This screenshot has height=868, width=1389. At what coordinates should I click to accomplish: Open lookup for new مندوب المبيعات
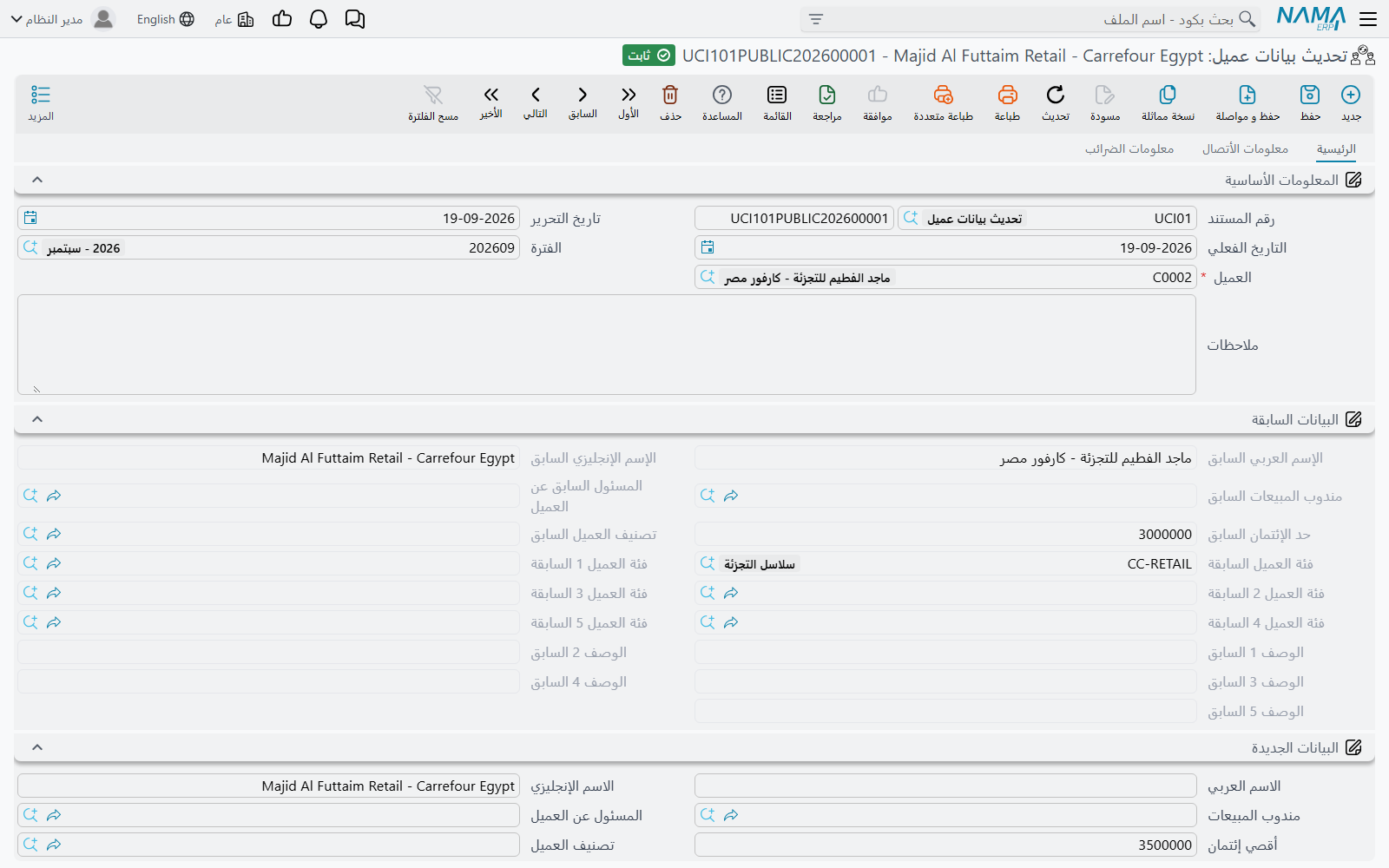pos(708,815)
